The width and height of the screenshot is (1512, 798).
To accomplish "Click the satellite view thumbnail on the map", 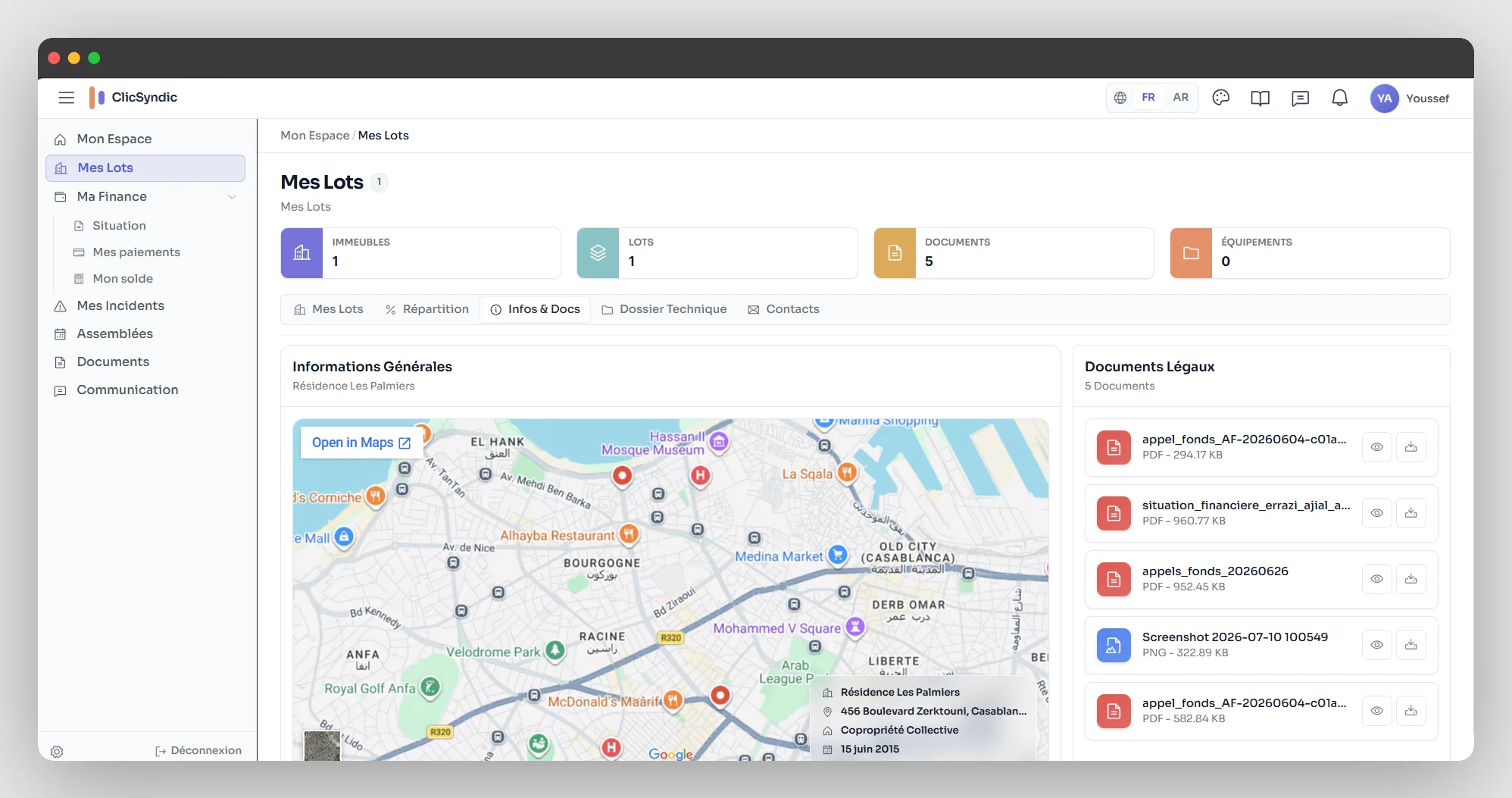I will click(x=322, y=746).
